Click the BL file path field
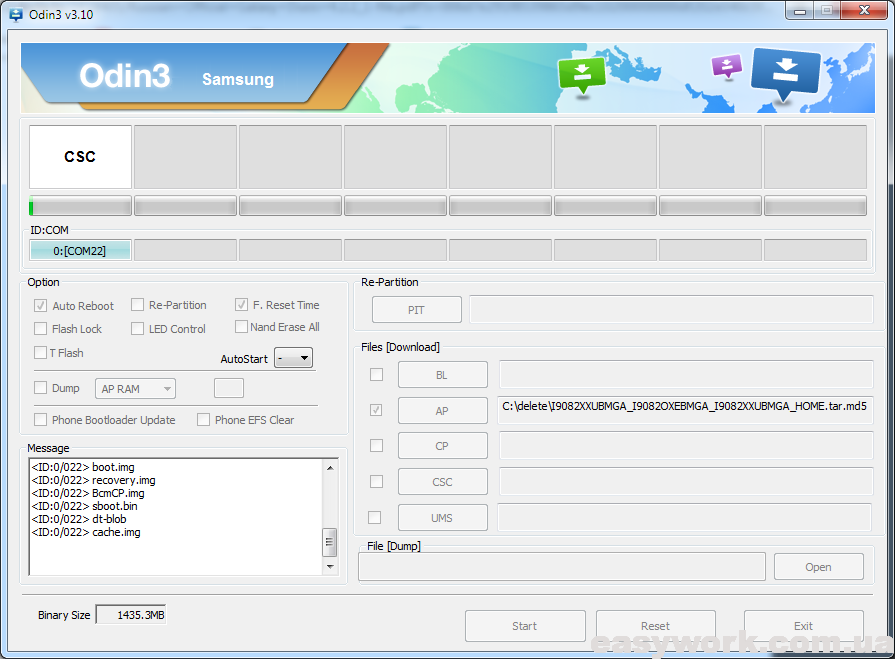The image size is (895, 659). (686, 374)
